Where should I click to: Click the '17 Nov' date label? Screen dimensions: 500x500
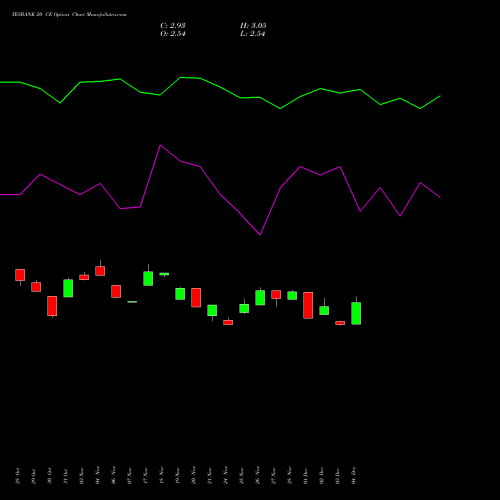coord(145,475)
